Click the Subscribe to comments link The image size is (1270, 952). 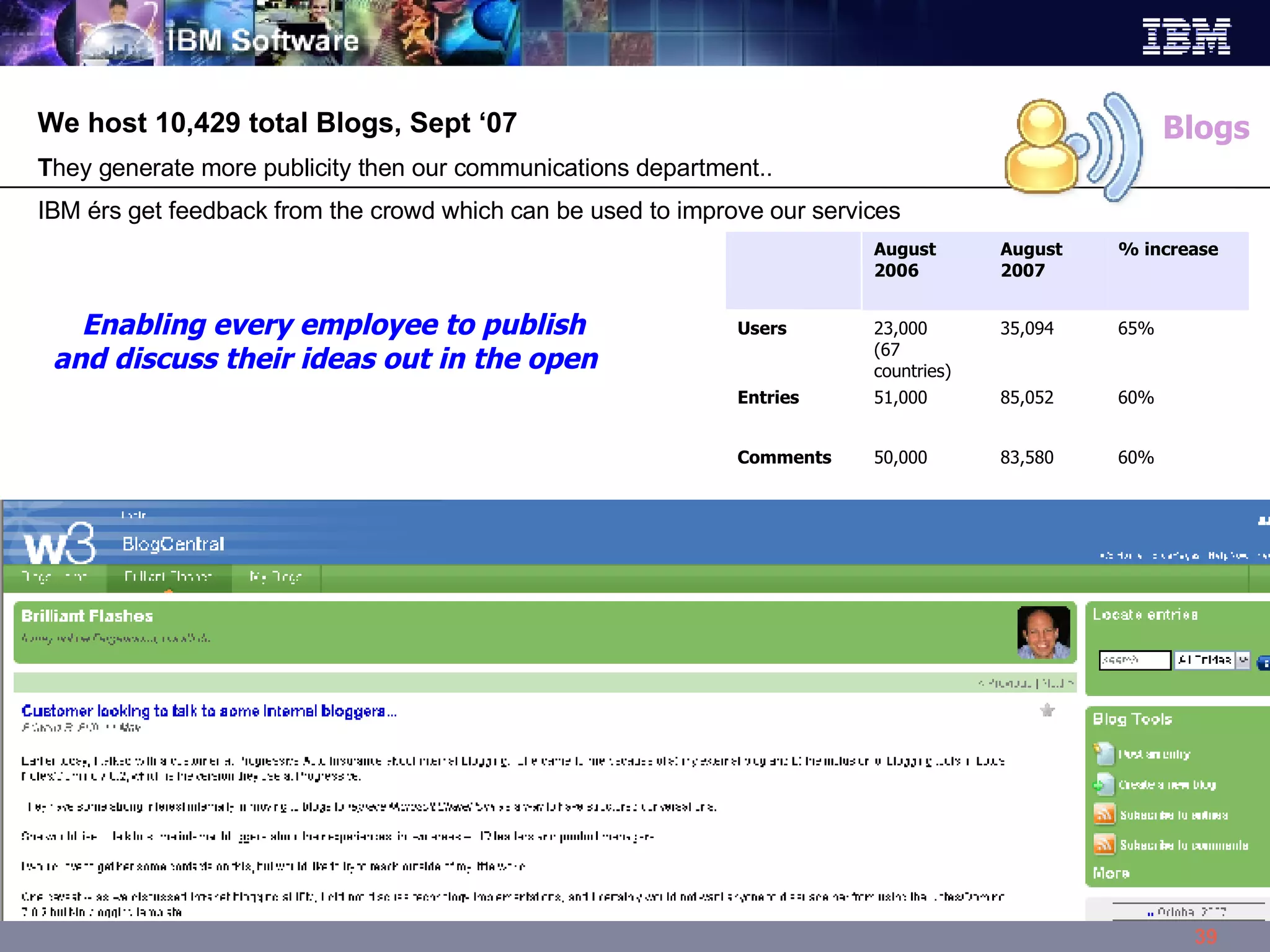(1184, 845)
